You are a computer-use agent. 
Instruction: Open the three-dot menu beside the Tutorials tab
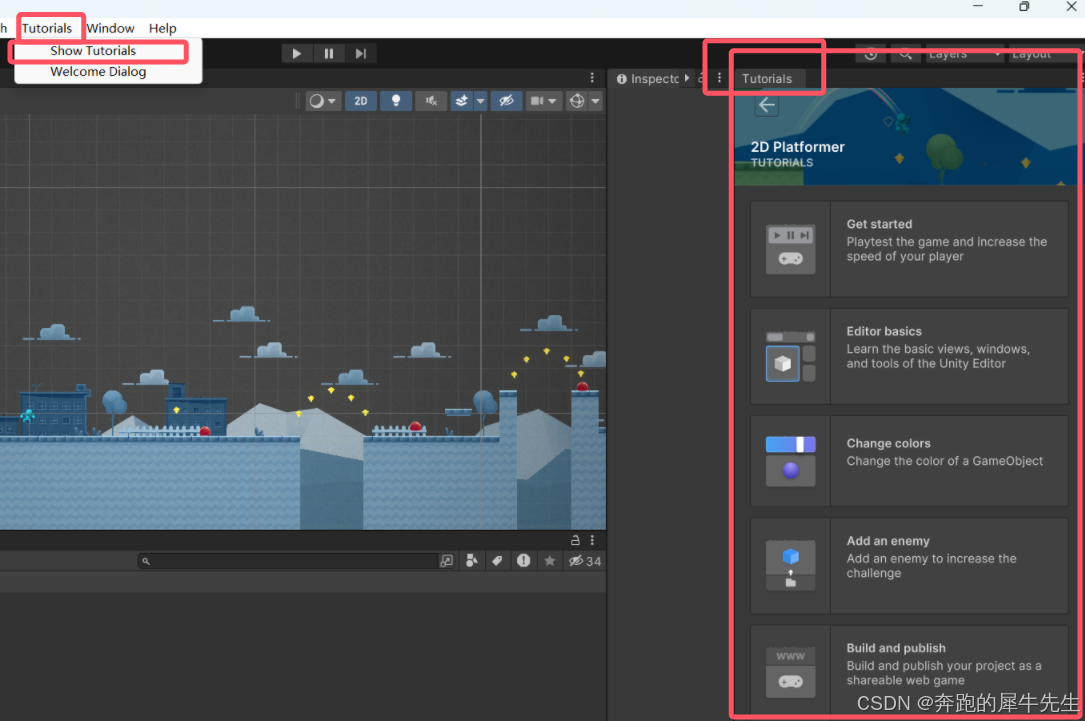[x=720, y=77]
